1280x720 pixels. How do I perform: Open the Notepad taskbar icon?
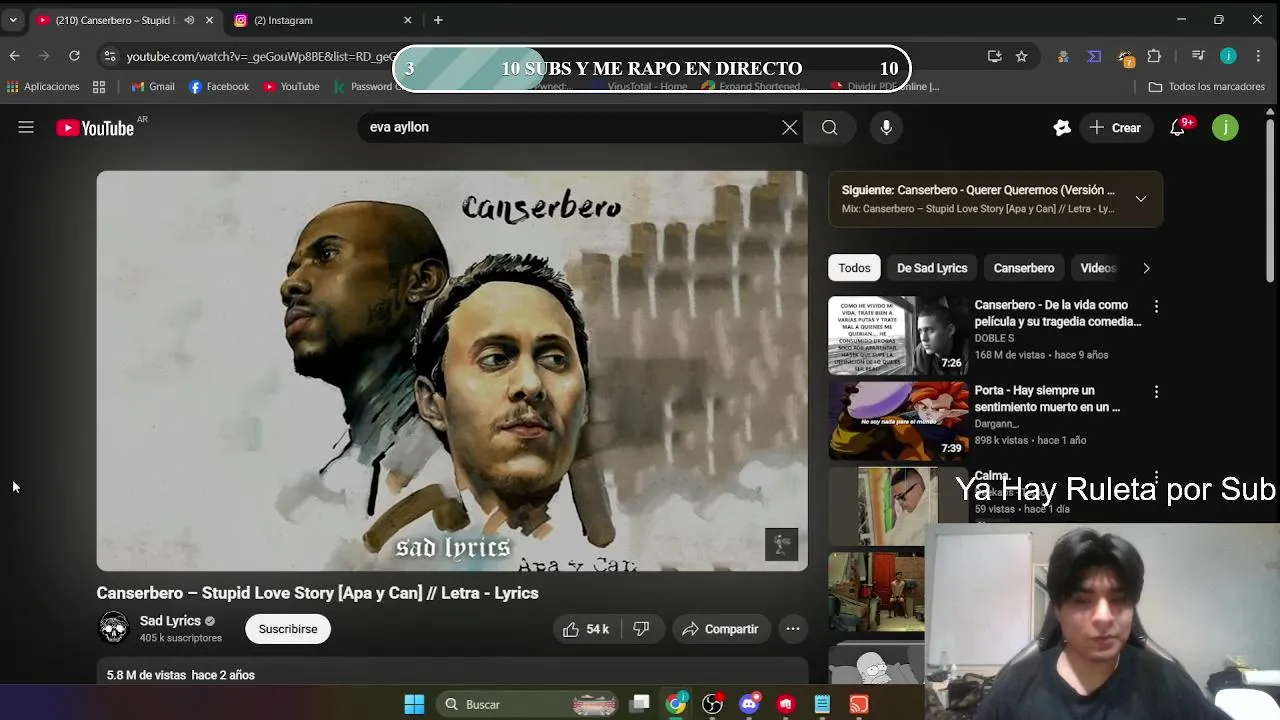822,704
